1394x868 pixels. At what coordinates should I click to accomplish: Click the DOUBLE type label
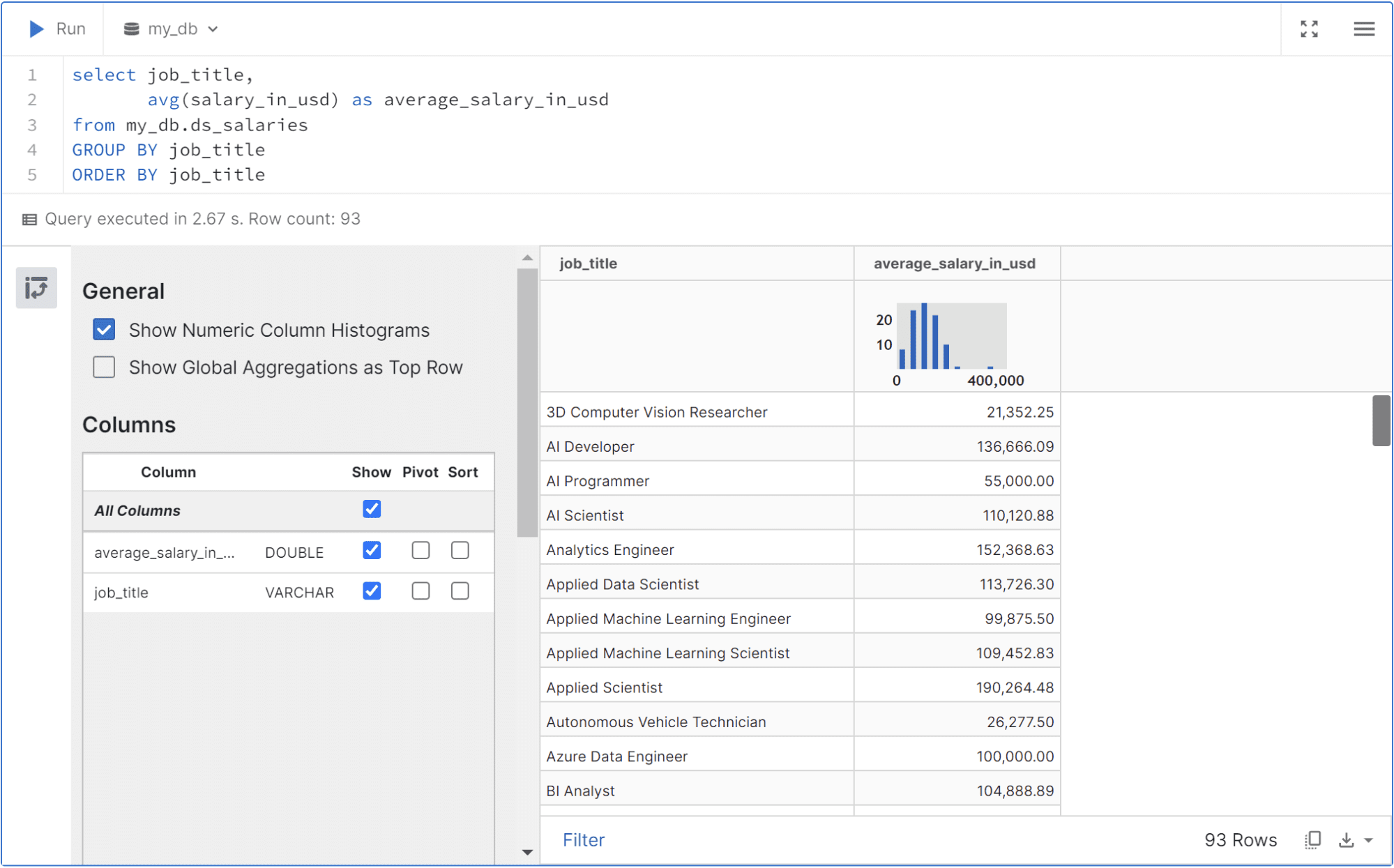pos(294,552)
